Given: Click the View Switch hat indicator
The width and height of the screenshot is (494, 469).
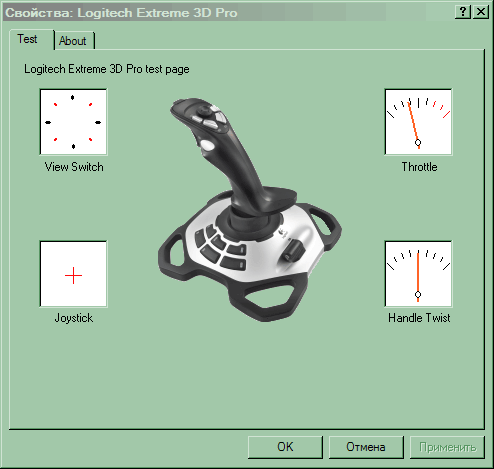Looking at the screenshot, I should click(x=73, y=122).
